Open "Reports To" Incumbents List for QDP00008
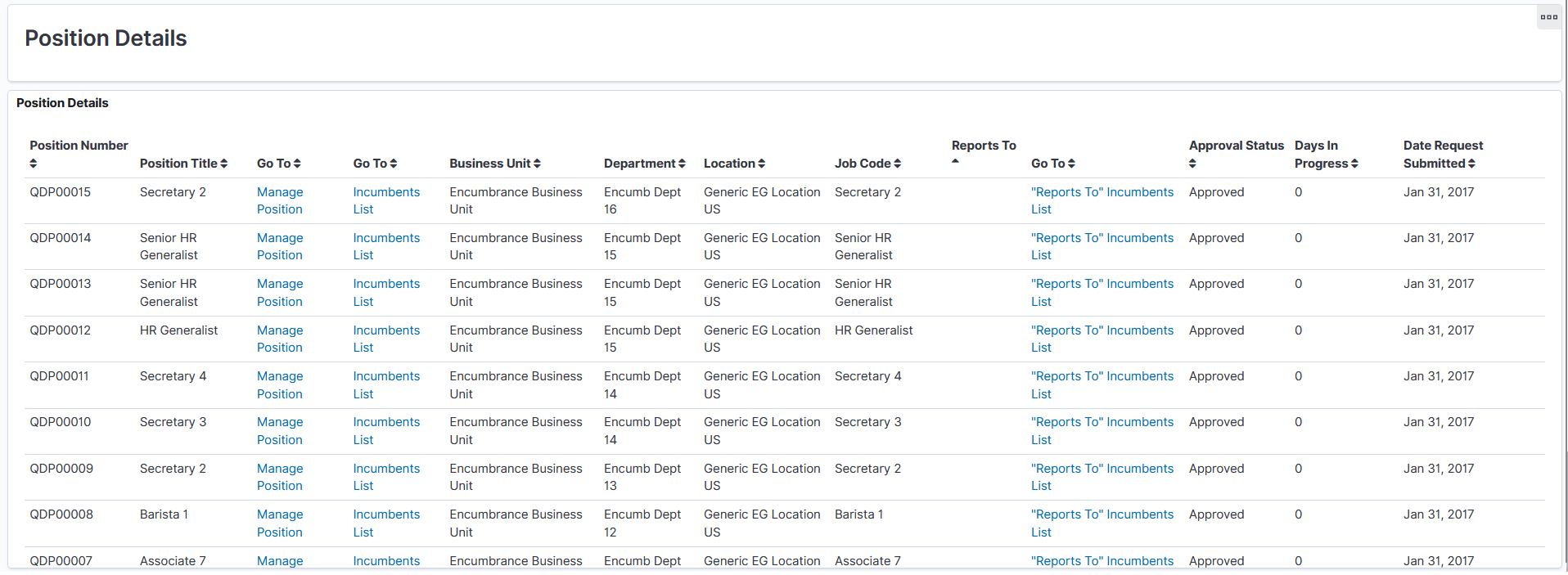This screenshot has height=575, width=1568. click(x=1102, y=523)
